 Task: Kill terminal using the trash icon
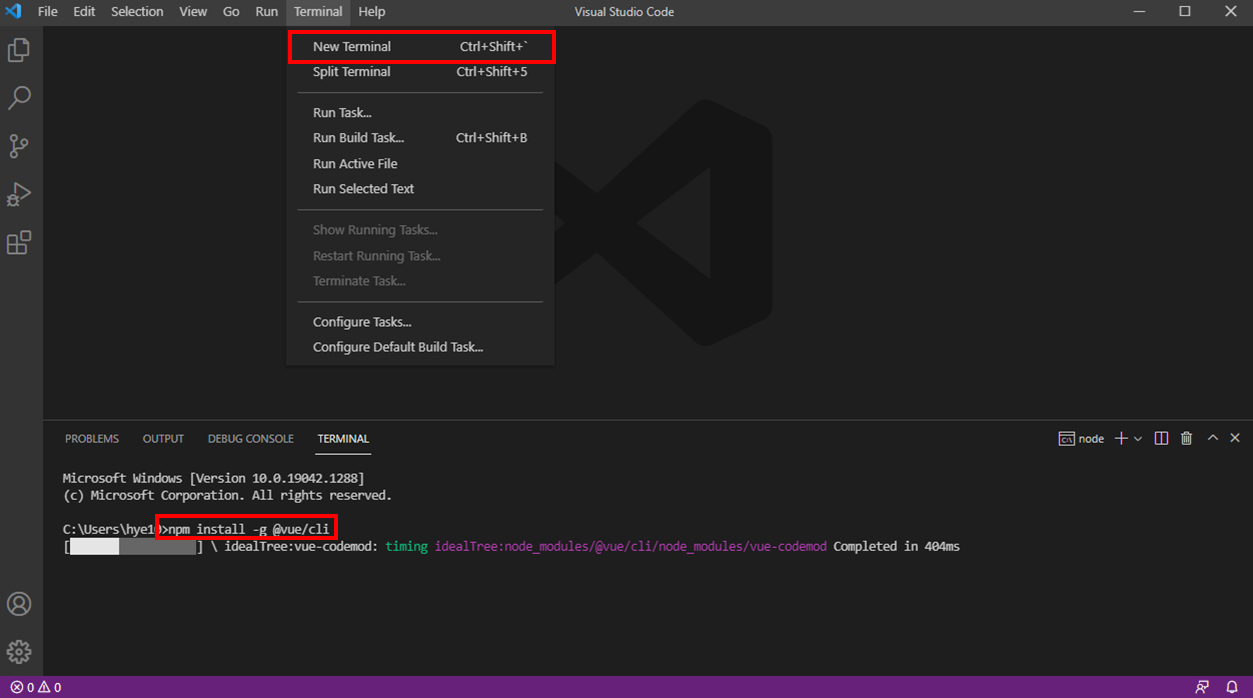pos(1187,438)
